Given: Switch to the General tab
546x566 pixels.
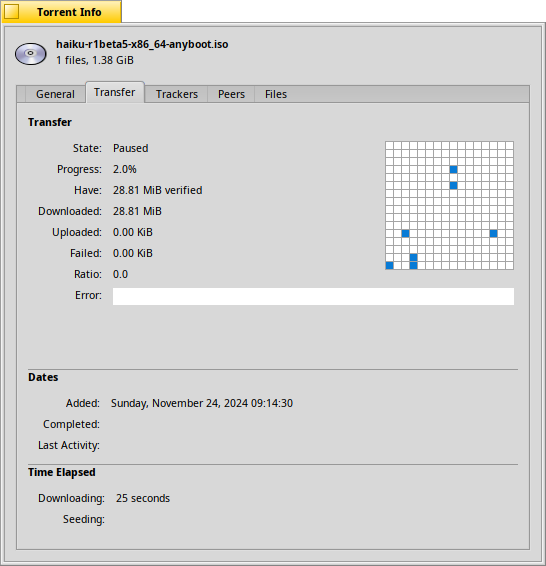Looking at the screenshot, I should (x=55, y=94).
